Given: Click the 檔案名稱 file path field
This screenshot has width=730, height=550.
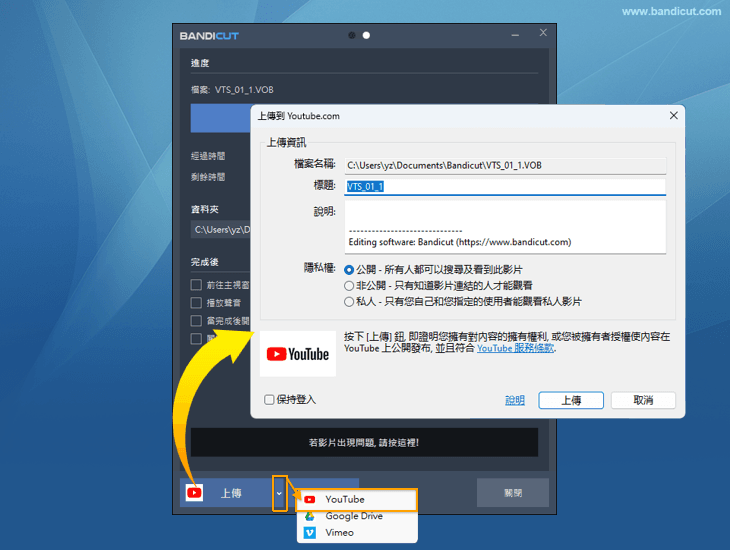Looking at the screenshot, I should (x=505, y=165).
